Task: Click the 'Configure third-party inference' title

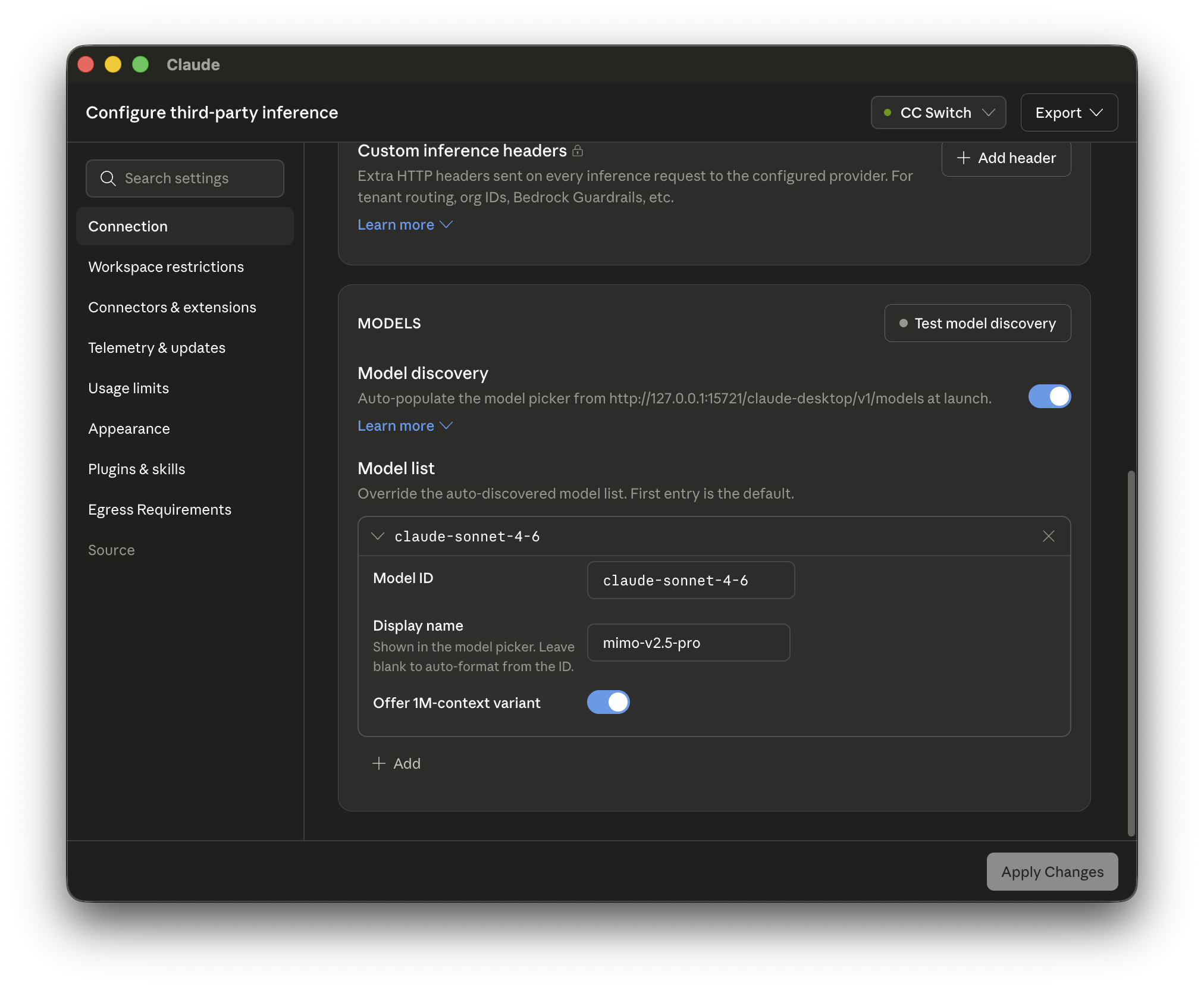Action: point(212,112)
